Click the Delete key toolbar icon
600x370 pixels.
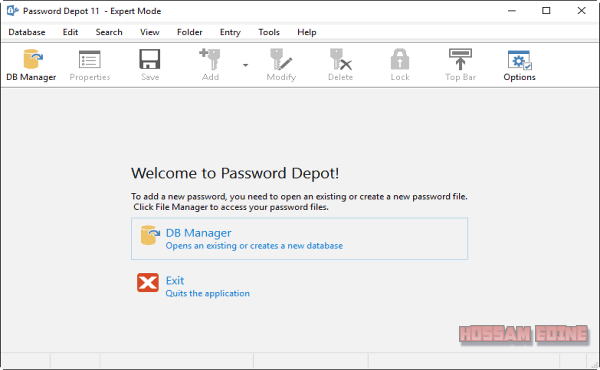(341, 59)
